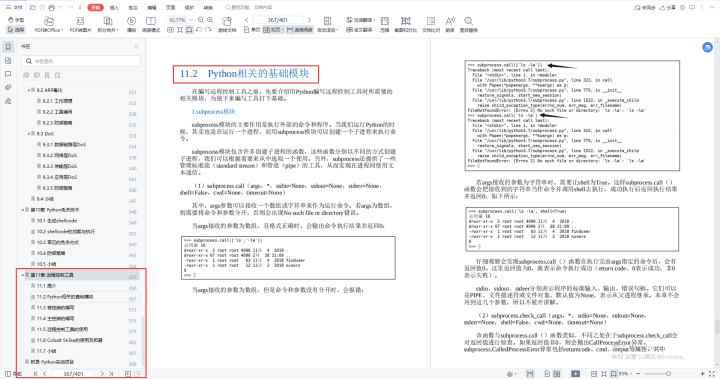Enter reading mode (阅读模式)
The width and height of the screenshot is (720, 379).
(x=151, y=25)
